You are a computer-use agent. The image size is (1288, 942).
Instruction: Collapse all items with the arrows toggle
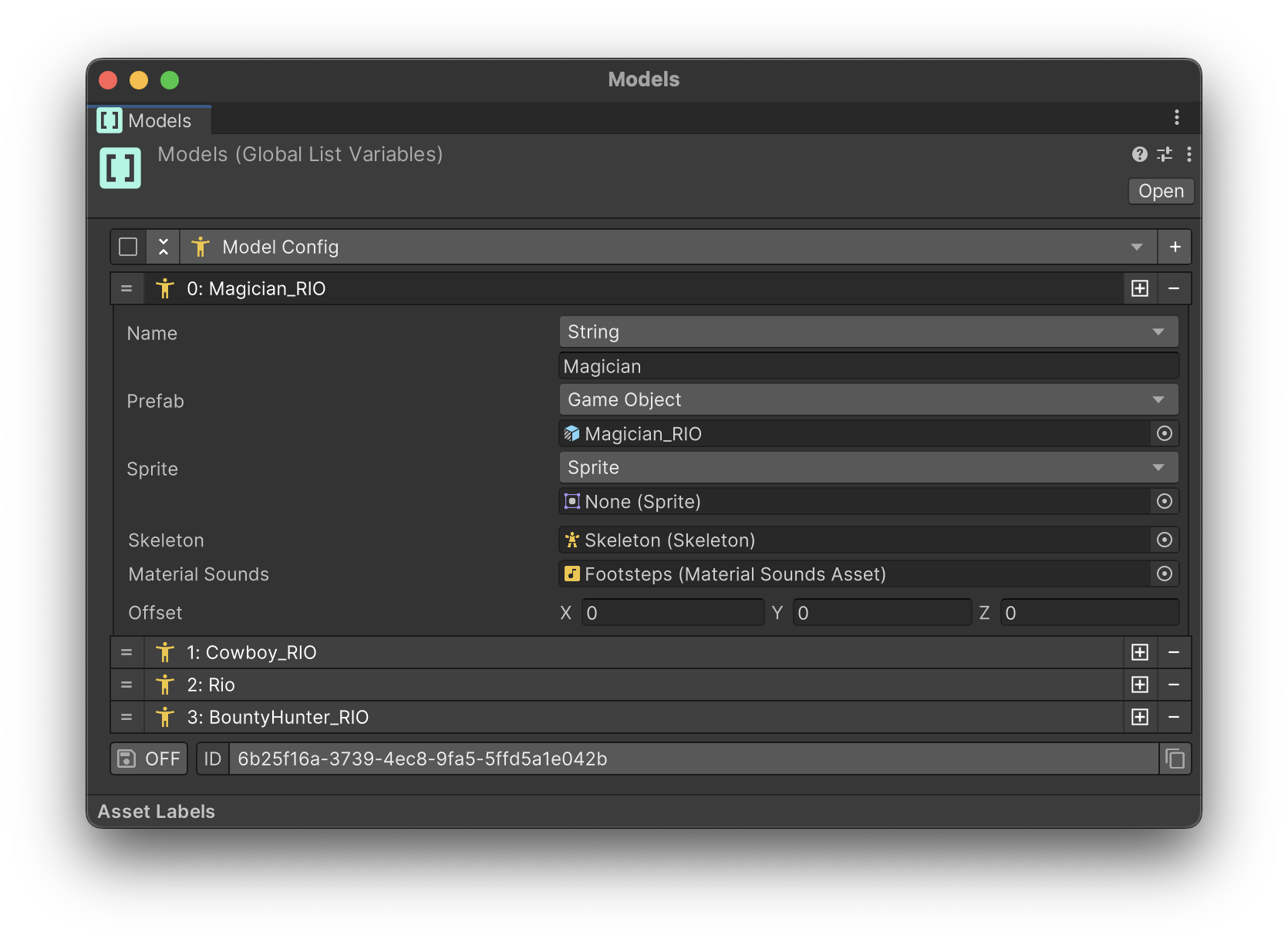point(164,247)
